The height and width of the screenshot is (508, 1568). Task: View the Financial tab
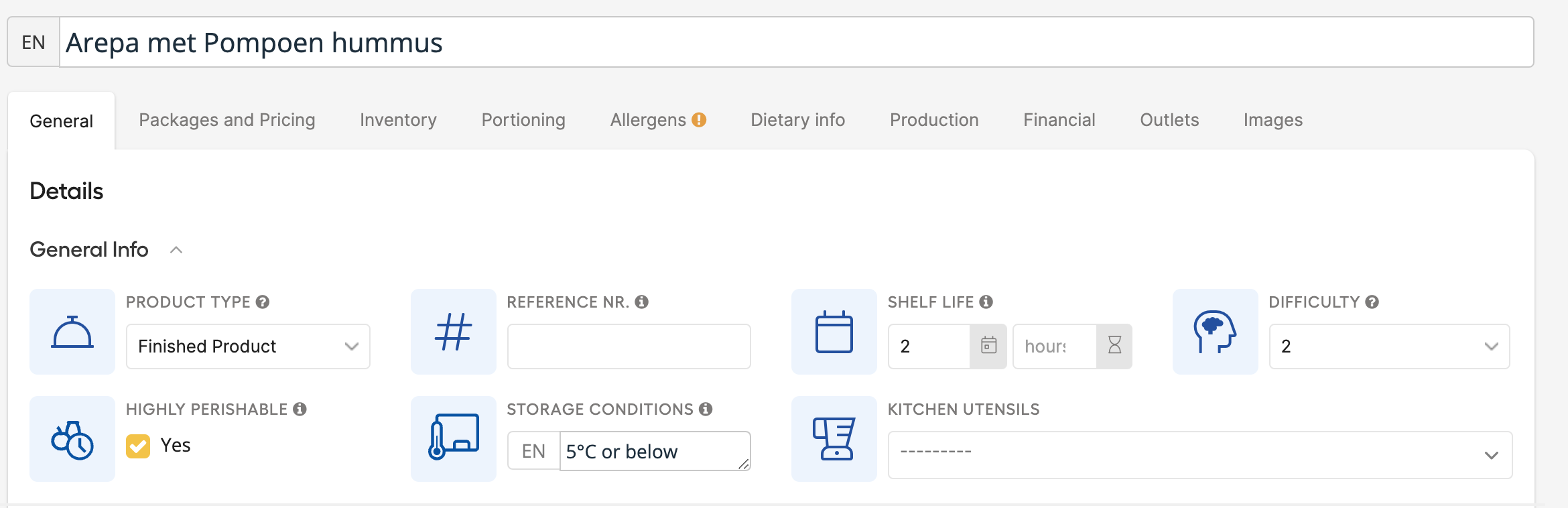click(x=1059, y=120)
